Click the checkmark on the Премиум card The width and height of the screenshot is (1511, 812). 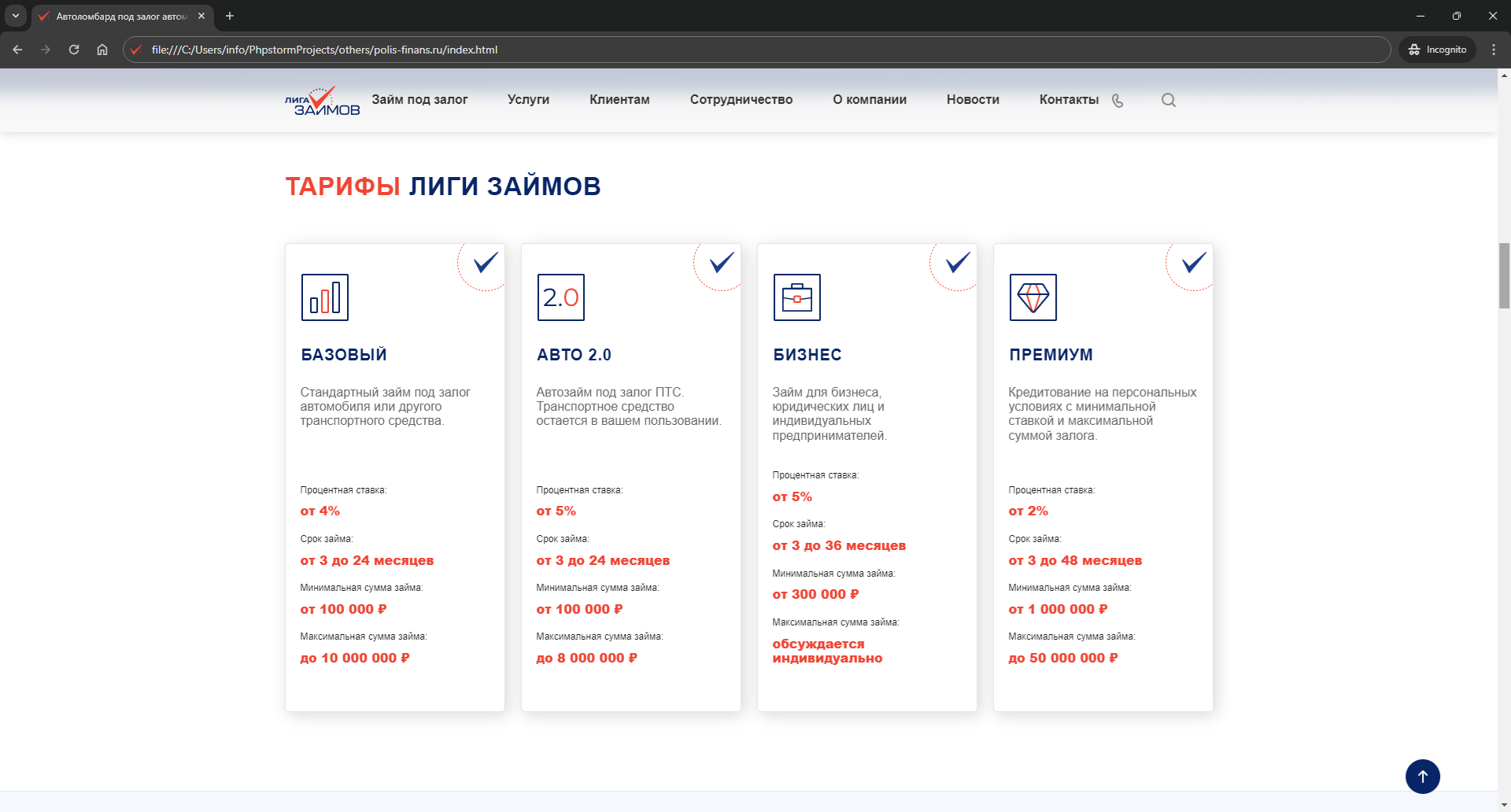point(1193,262)
